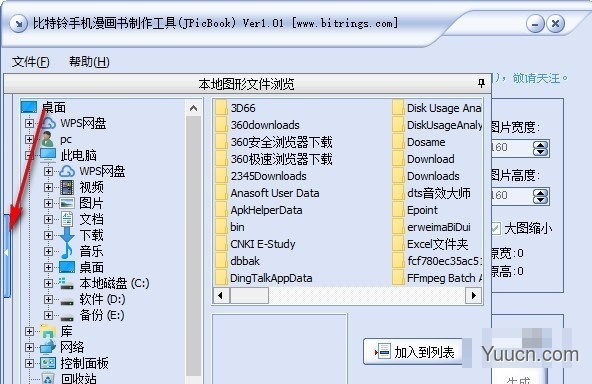The width and height of the screenshot is (592, 384).
Task: Select the dbbak folder
Action: click(x=238, y=261)
